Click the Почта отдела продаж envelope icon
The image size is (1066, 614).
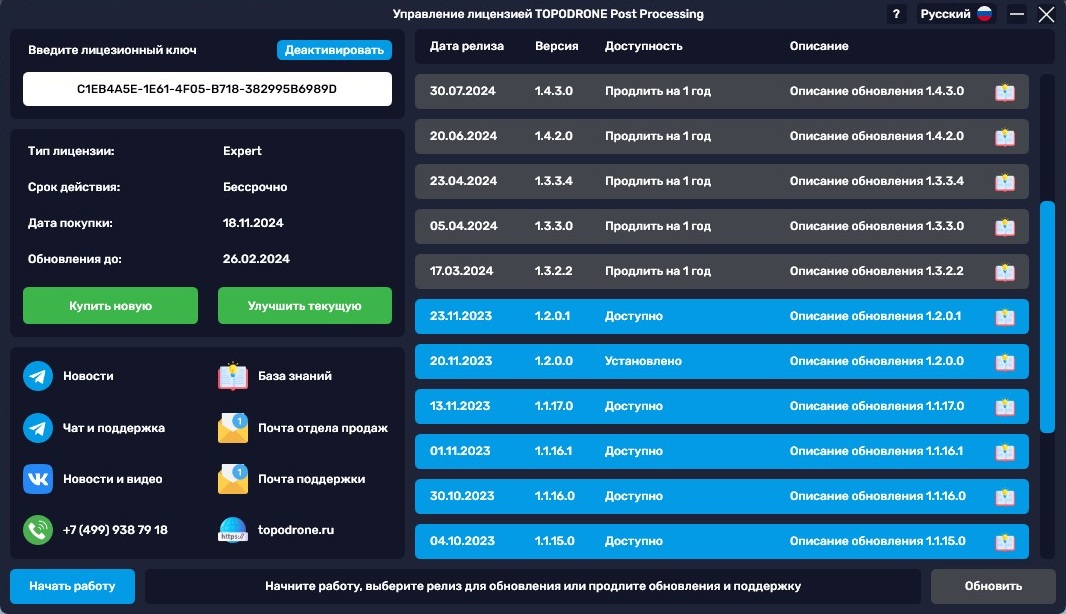pos(233,428)
